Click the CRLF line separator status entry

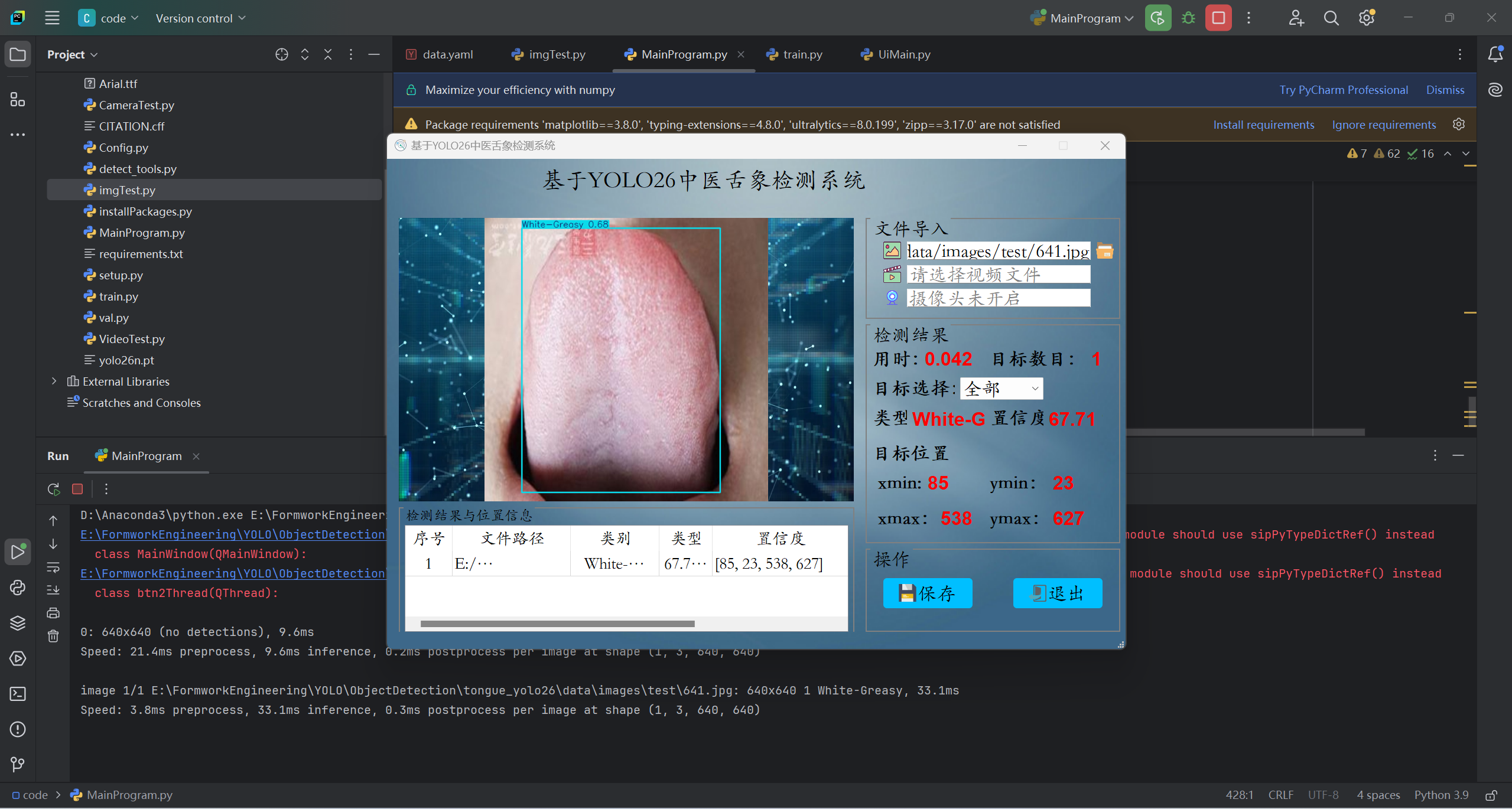click(x=1280, y=795)
